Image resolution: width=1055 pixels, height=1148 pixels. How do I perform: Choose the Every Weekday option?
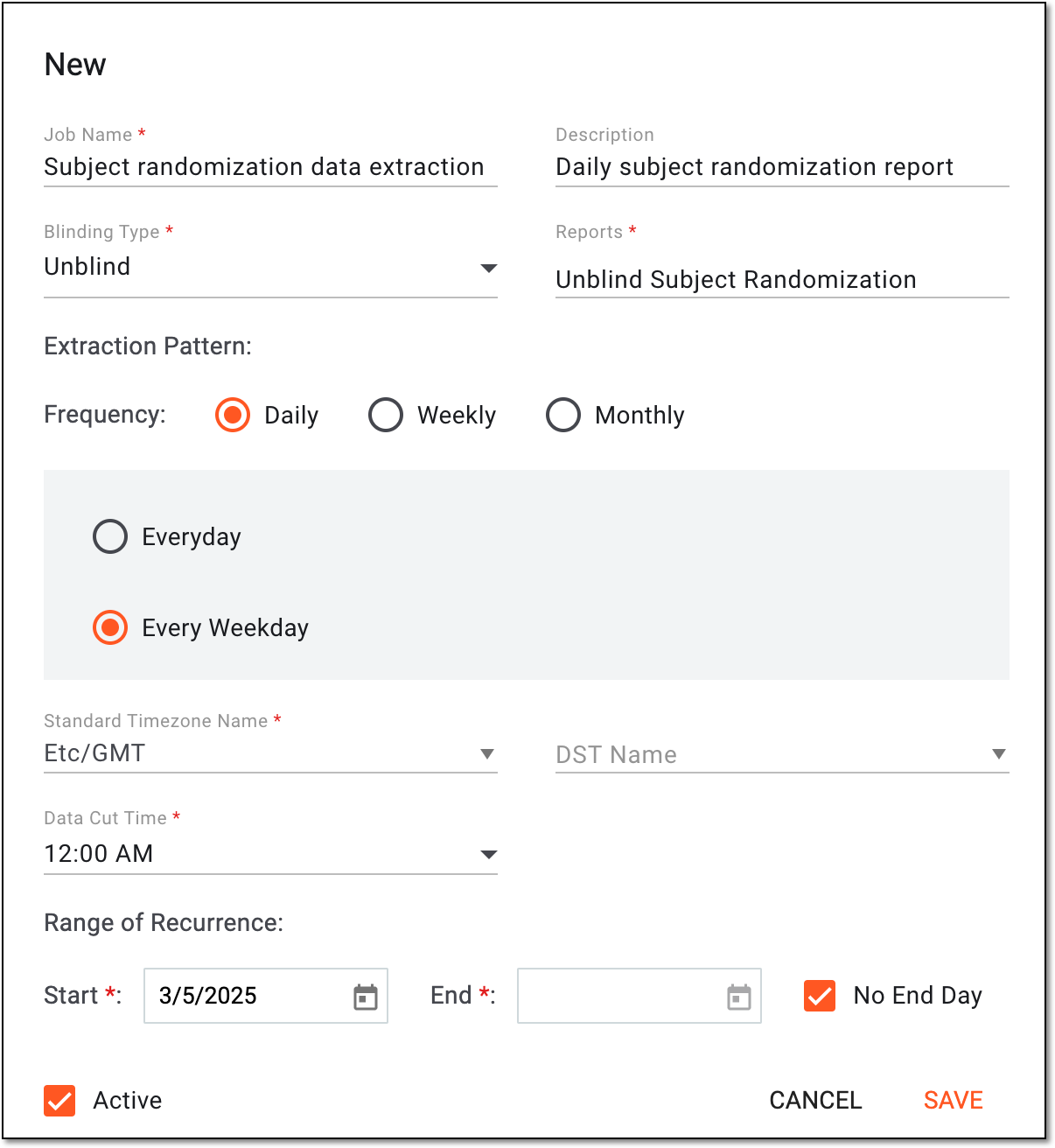110,627
